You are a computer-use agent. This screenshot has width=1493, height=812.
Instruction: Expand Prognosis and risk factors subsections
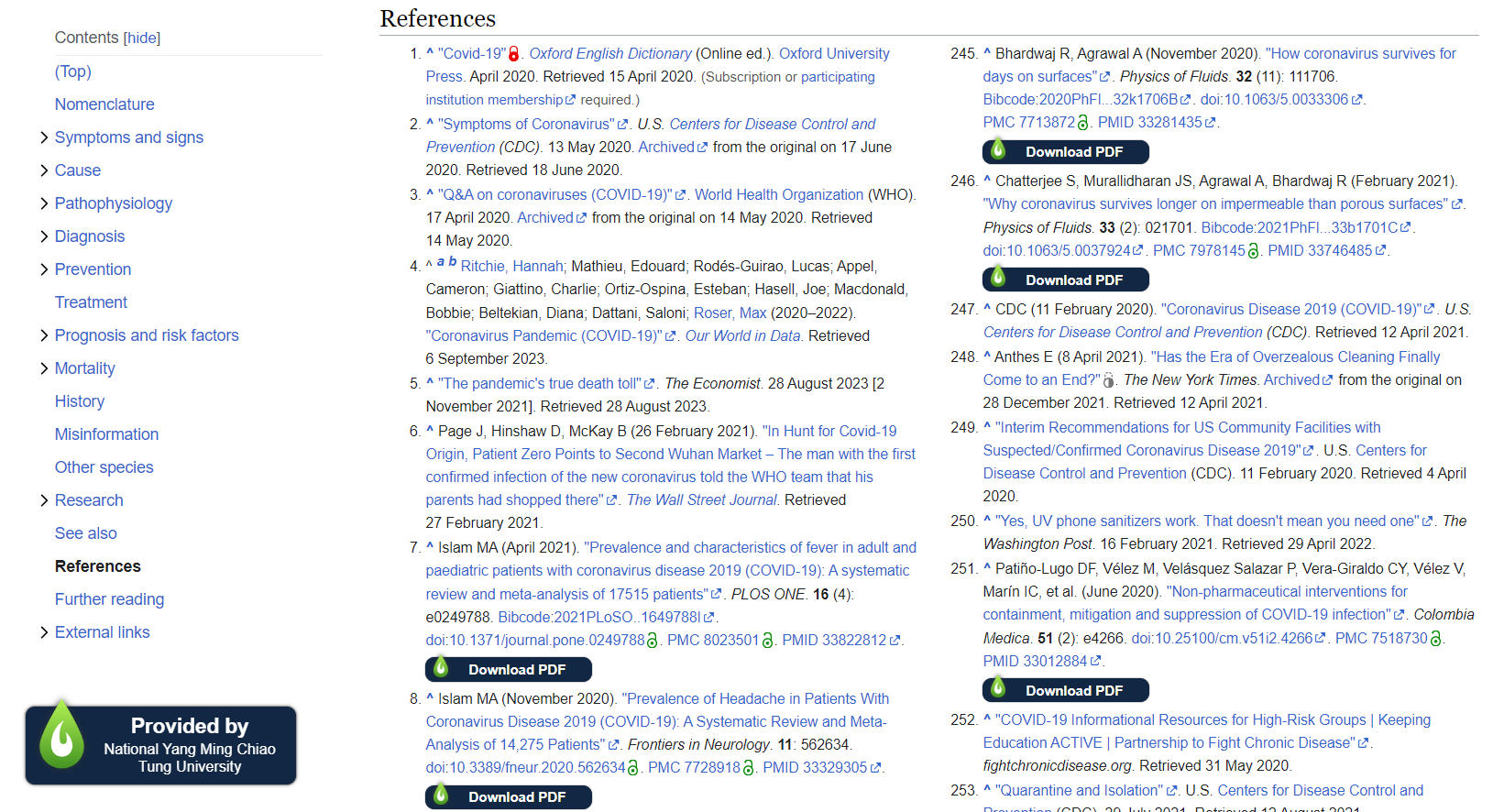pyautogui.click(x=44, y=335)
